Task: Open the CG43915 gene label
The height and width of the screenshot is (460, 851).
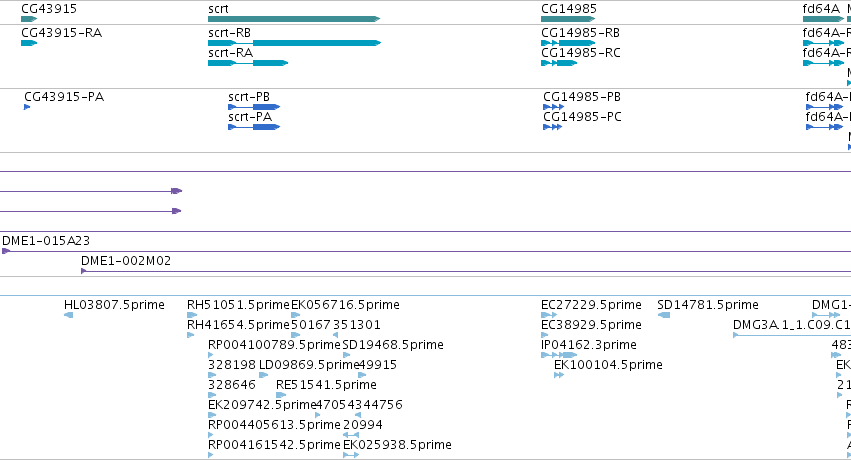Action: pos(49,9)
